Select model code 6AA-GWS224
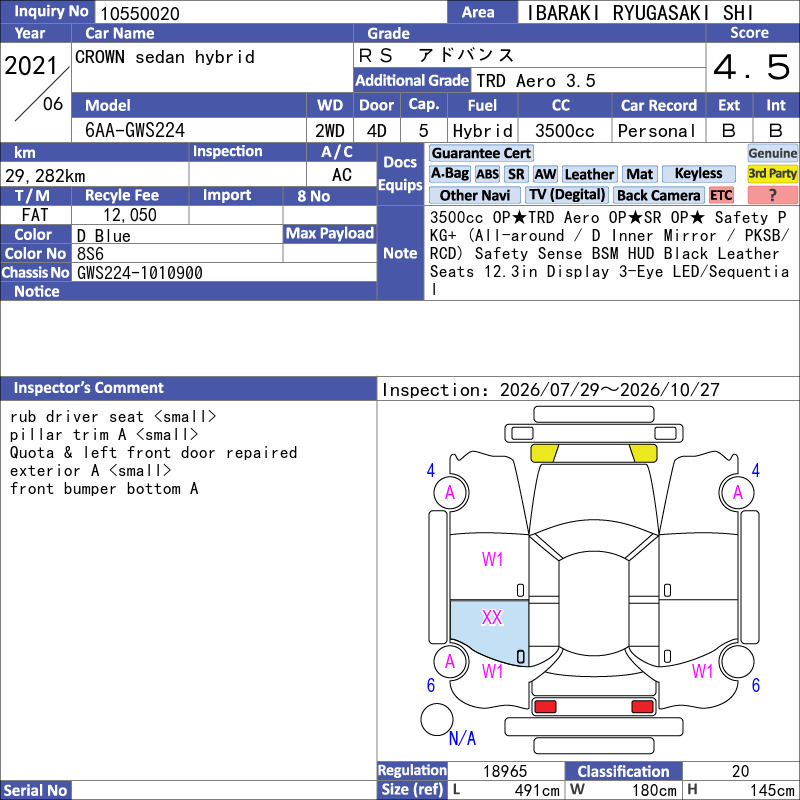This screenshot has width=800, height=800. coord(135,131)
